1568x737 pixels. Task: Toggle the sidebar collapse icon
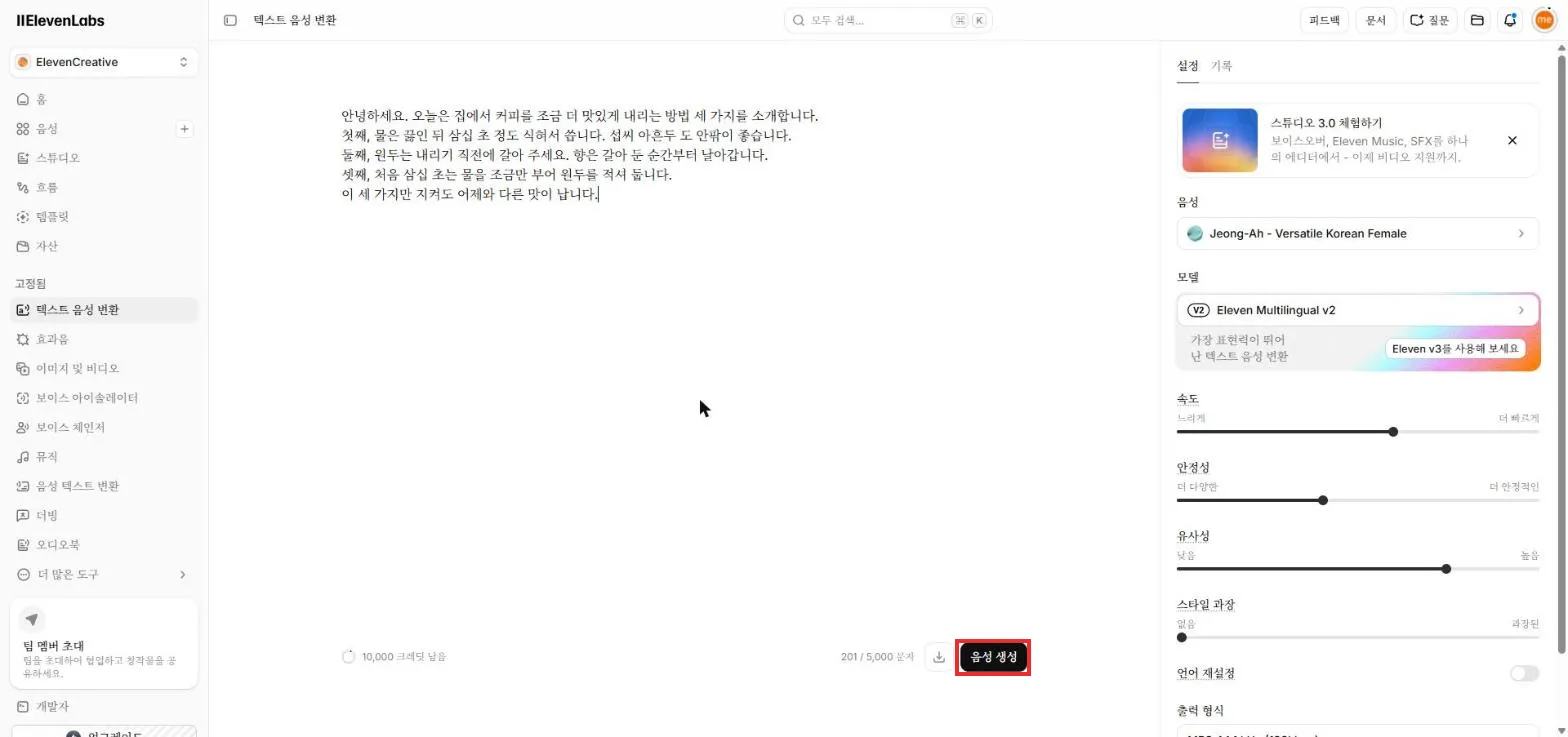(230, 20)
